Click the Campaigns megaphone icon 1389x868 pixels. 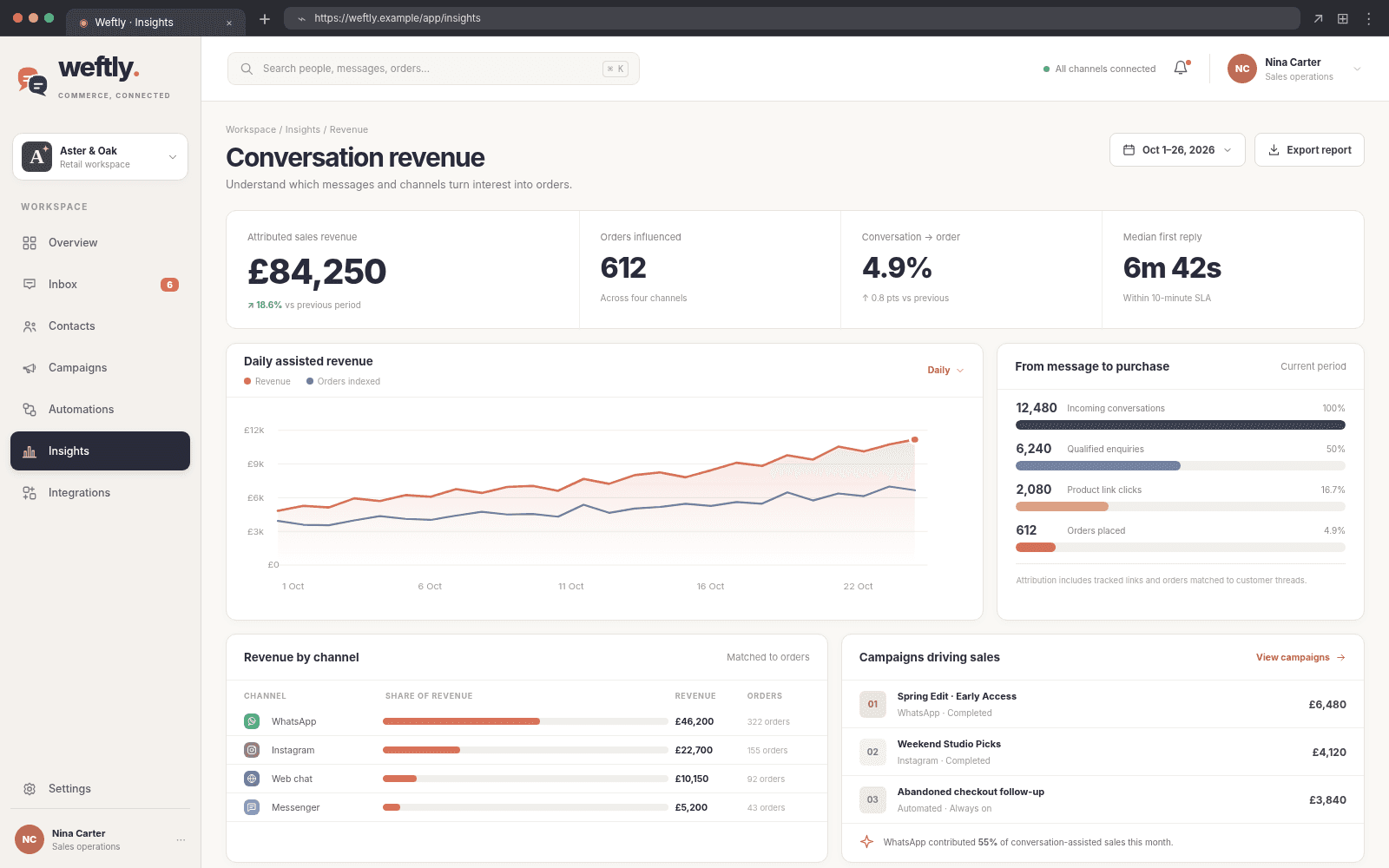(30, 368)
